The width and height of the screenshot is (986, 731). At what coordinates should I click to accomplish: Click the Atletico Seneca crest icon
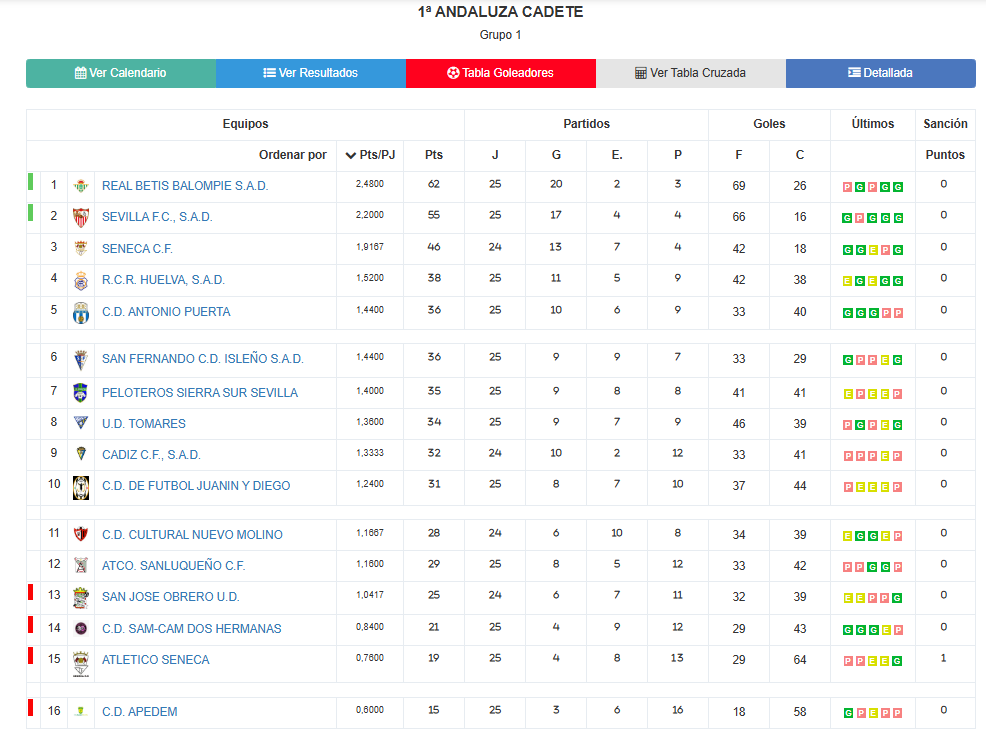pyautogui.click(x=80, y=664)
